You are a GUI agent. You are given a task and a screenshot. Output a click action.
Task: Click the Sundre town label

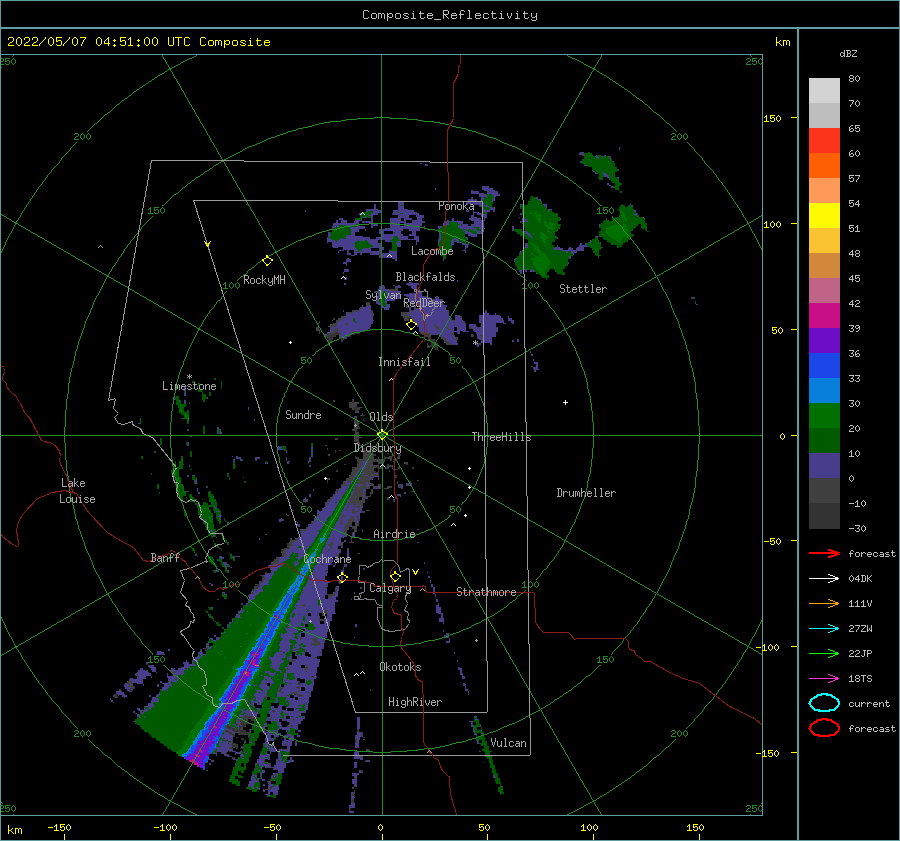303,414
